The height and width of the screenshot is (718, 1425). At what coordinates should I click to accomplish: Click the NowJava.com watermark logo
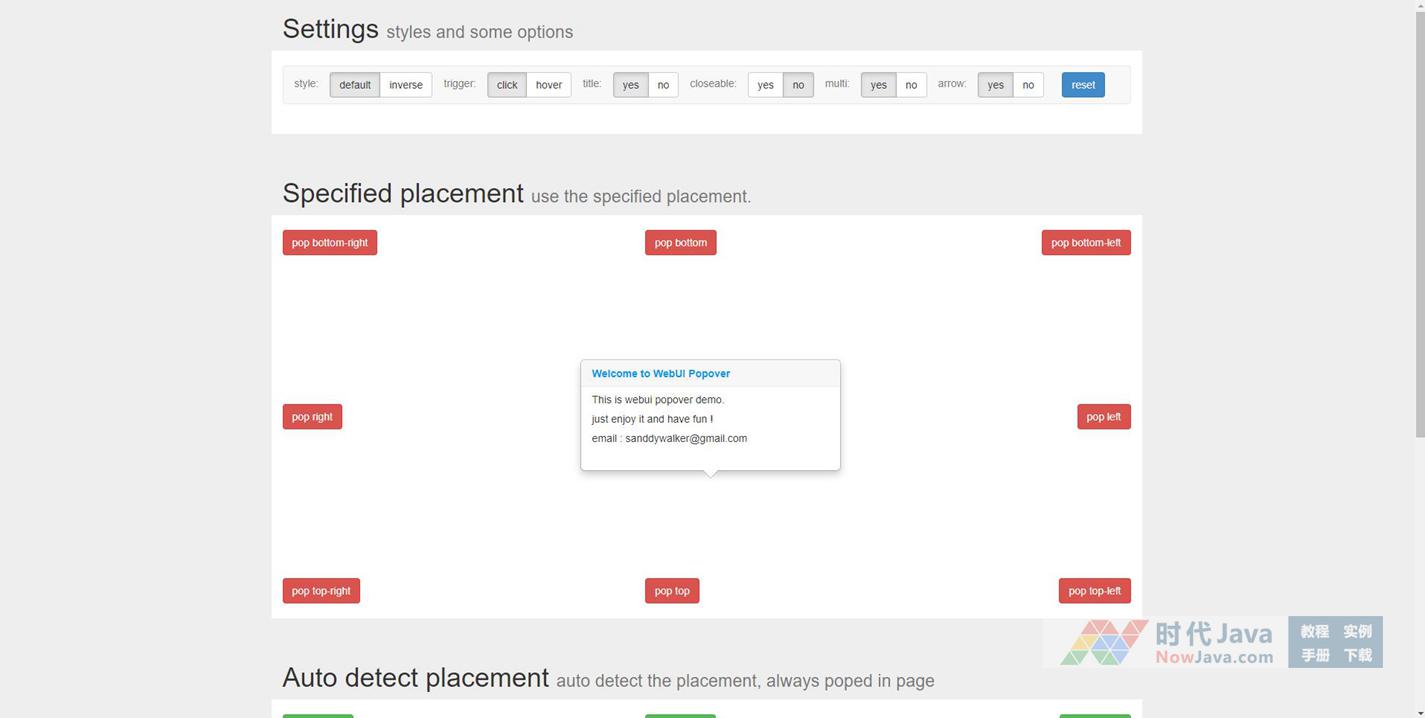pos(1165,643)
